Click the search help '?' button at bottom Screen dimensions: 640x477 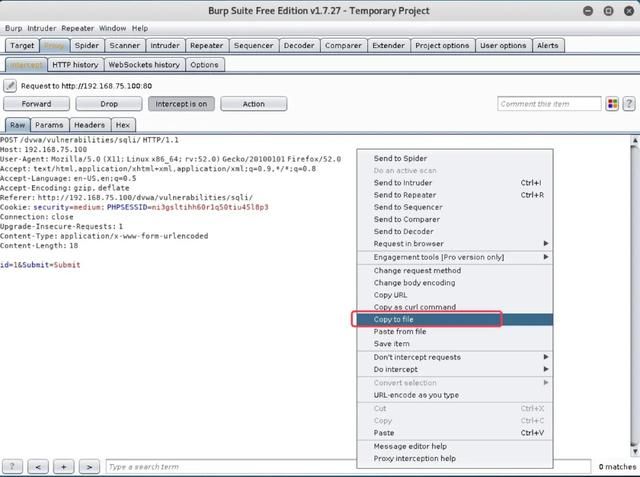[12, 466]
